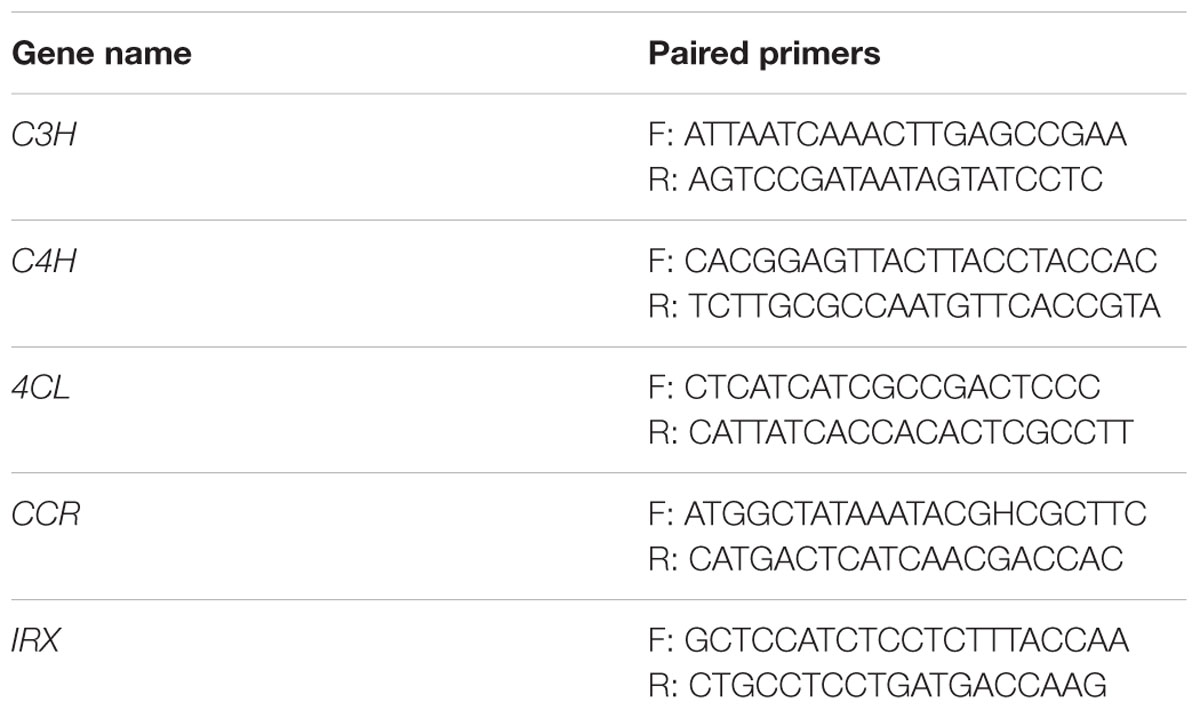
Task: Click the F: label in the C3H row
Action: tap(662, 135)
